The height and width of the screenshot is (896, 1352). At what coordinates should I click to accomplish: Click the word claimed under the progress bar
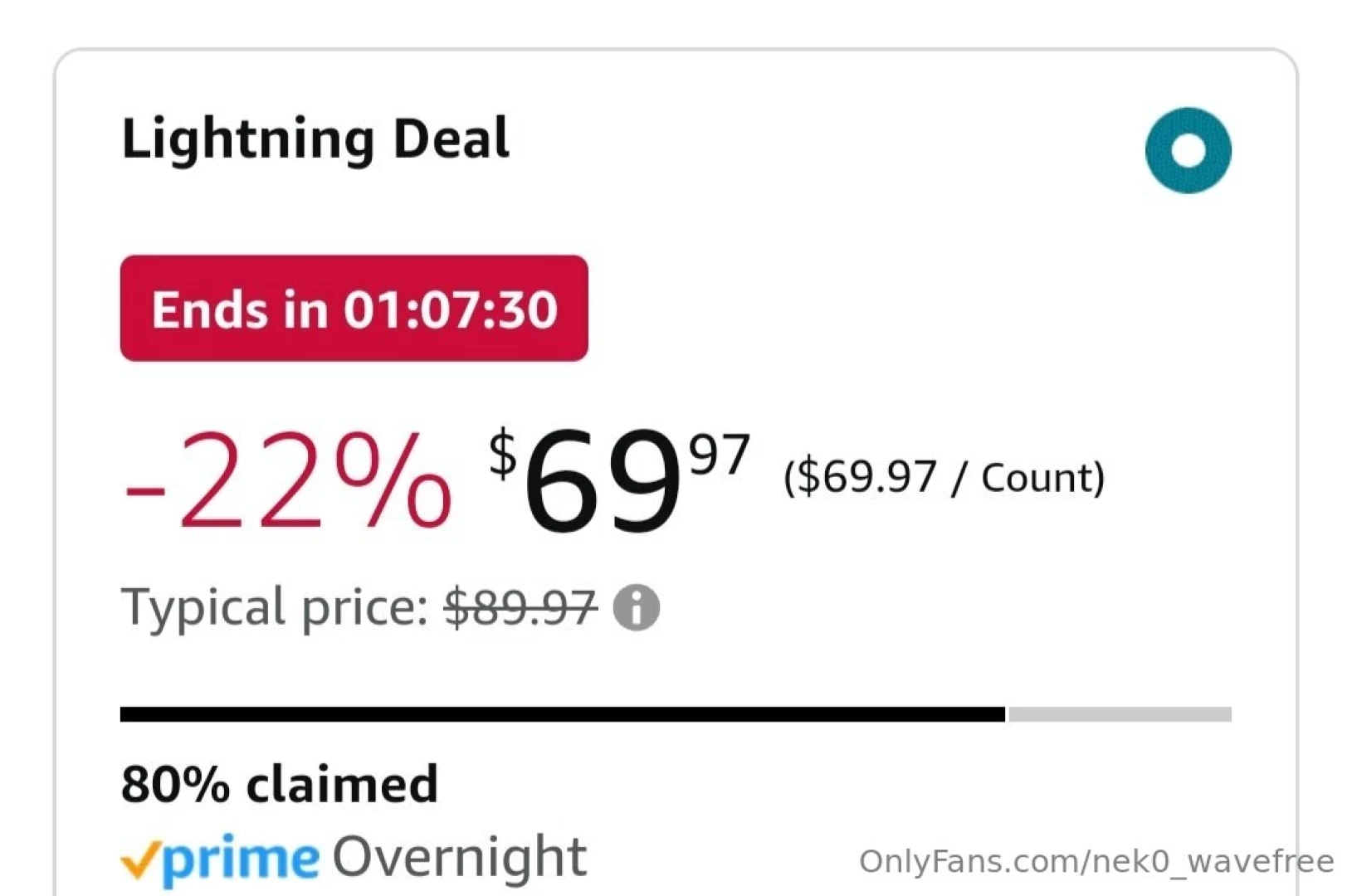coord(342,784)
